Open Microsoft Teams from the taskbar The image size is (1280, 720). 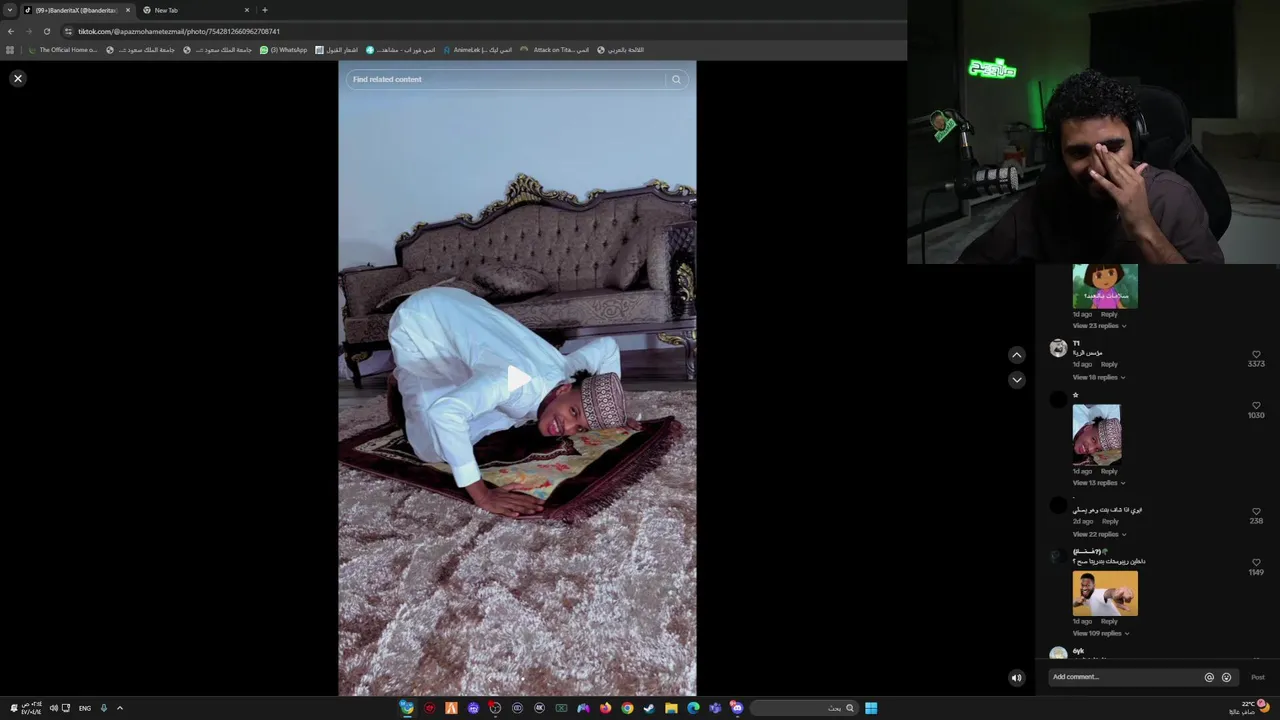[x=715, y=708]
